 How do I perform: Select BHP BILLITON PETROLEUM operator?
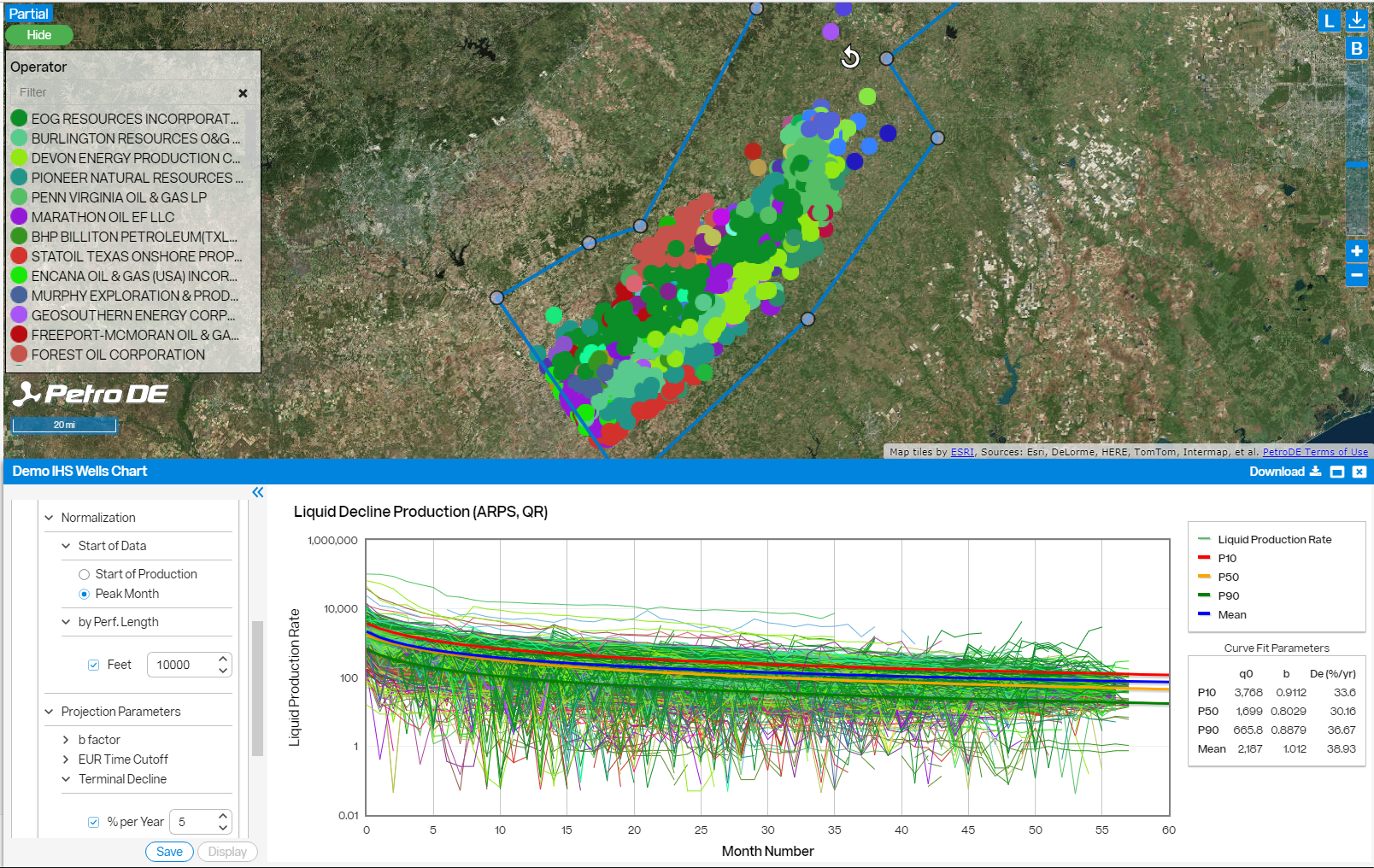click(135, 237)
